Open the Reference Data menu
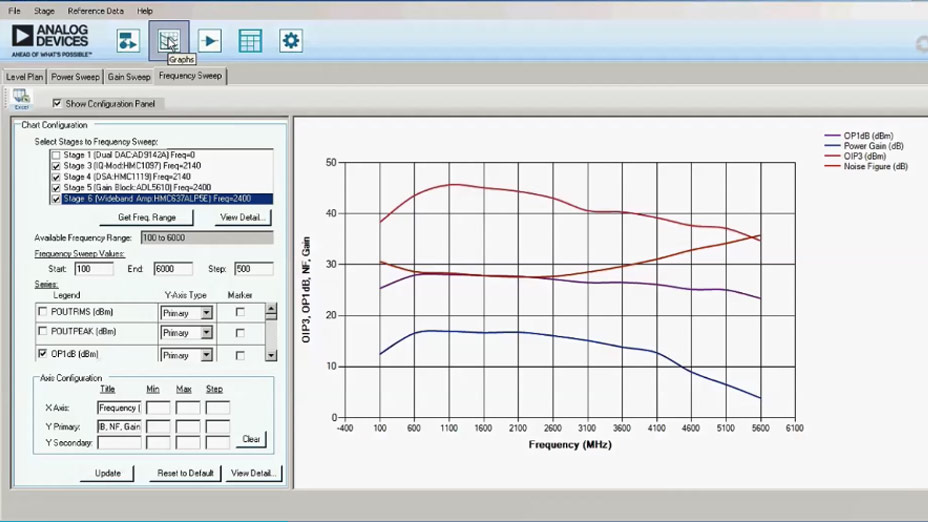This screenshot has width=928, height=522. tap(95, 11)
